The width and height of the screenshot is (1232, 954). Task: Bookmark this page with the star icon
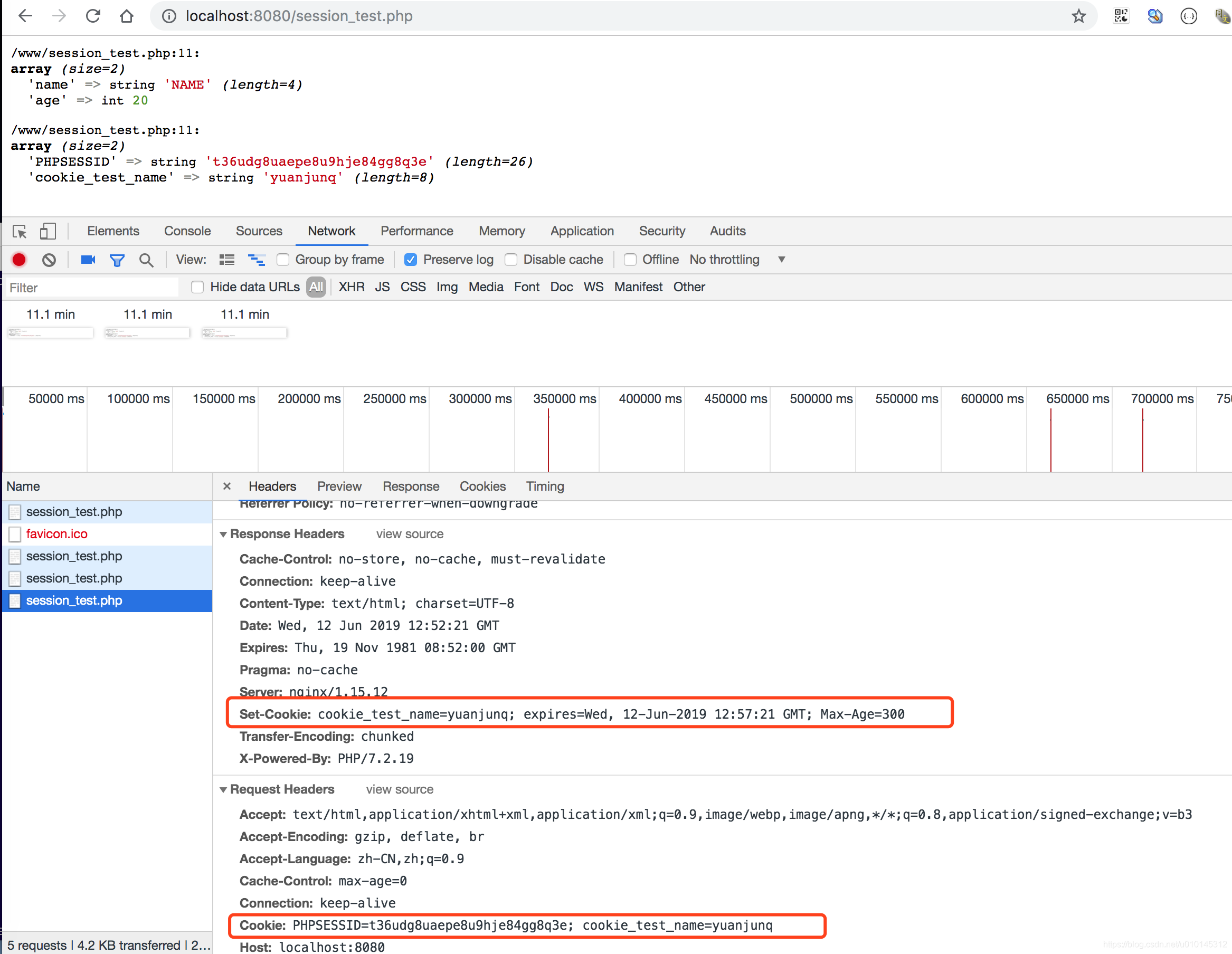[x=1078, y=16]
